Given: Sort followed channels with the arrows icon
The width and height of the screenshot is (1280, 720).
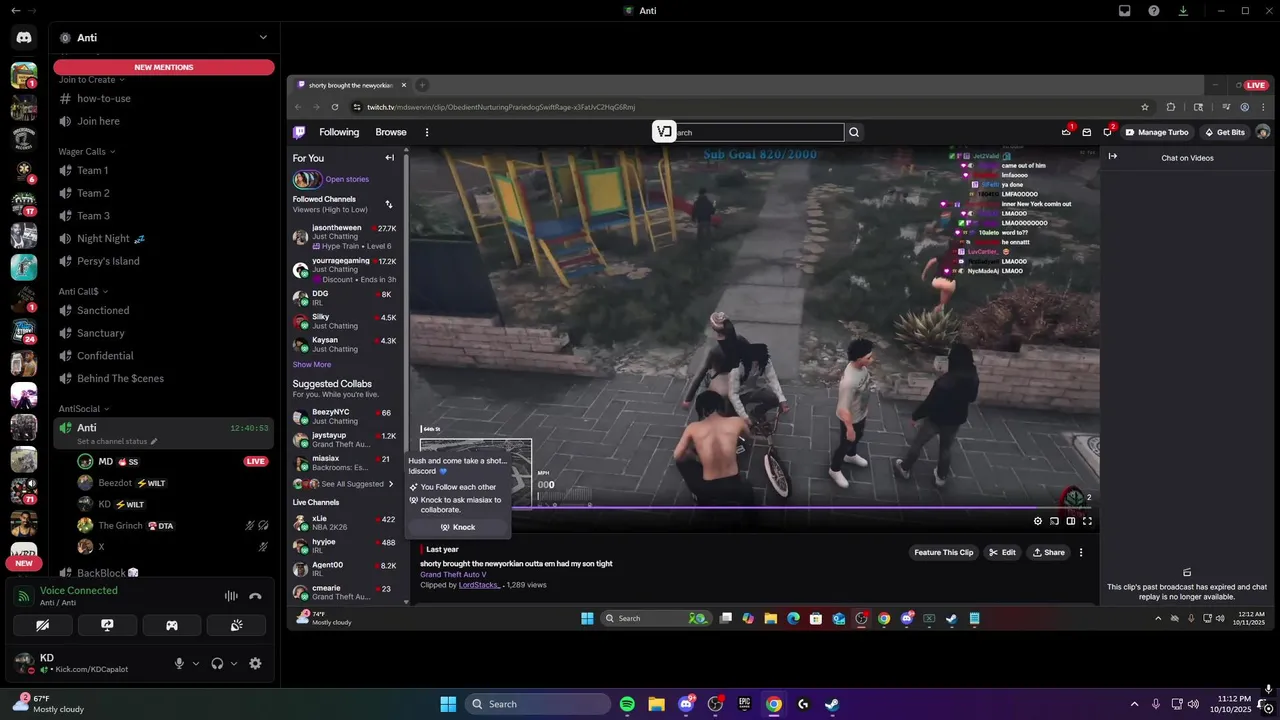Looking at the screenshot, I should click(x=389, y=204).
